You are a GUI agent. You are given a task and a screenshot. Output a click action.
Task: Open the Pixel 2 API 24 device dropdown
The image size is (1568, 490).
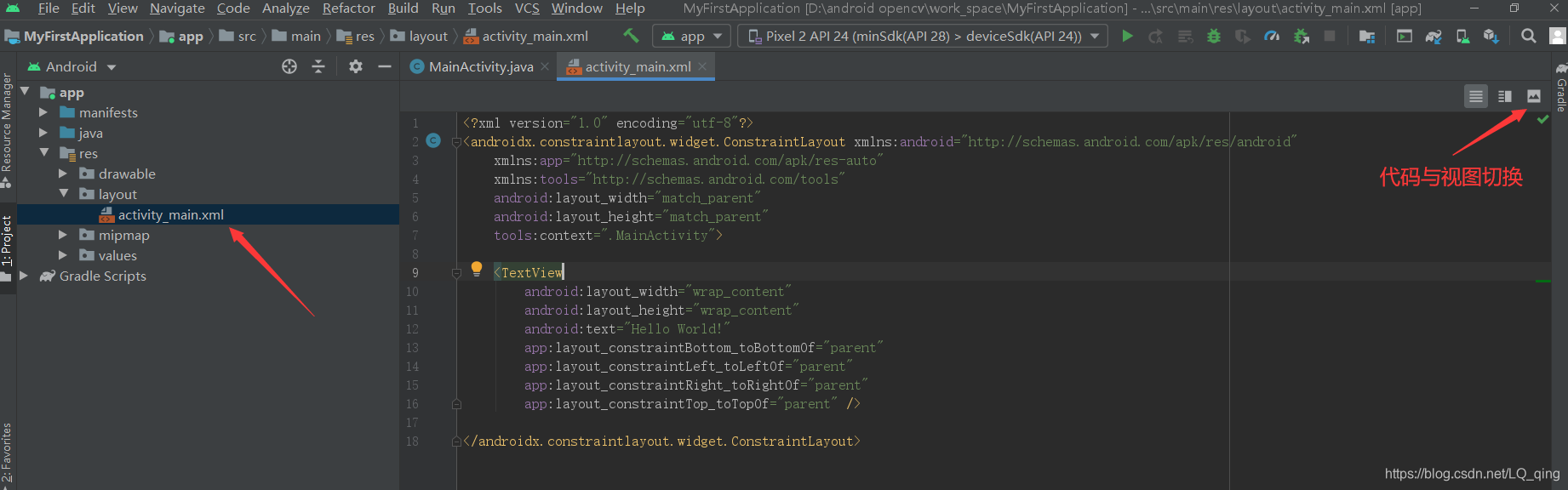(923, 36)
